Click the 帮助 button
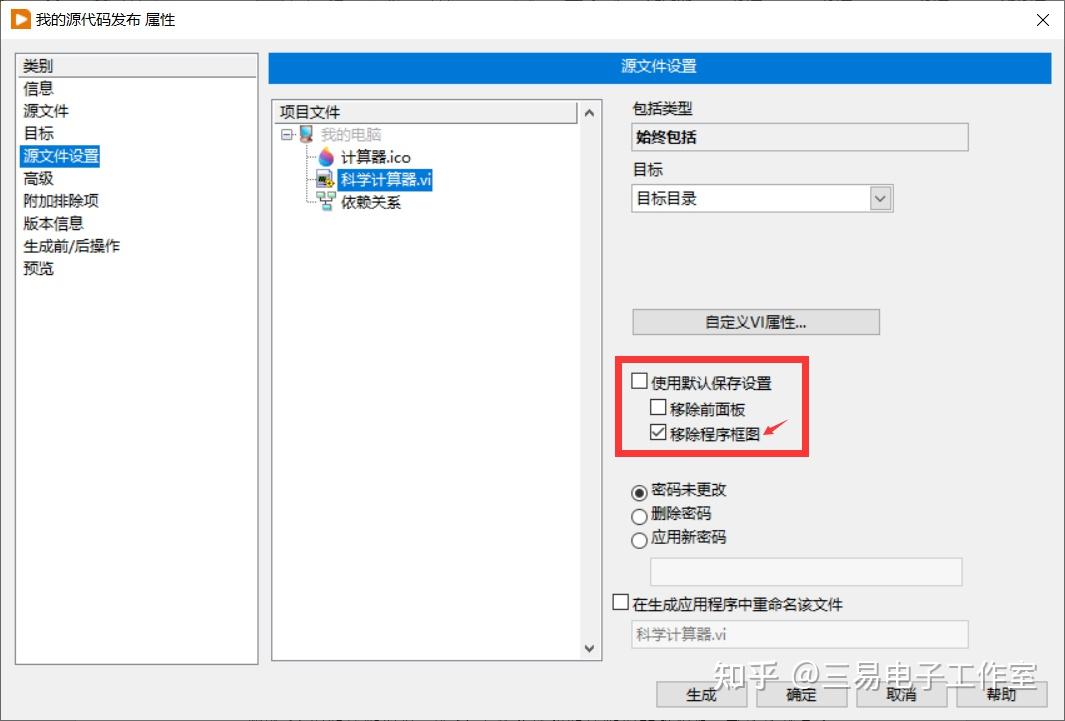Viewport: 1065px width, 721px height. pyautogui.click(x=1002, y=695)
